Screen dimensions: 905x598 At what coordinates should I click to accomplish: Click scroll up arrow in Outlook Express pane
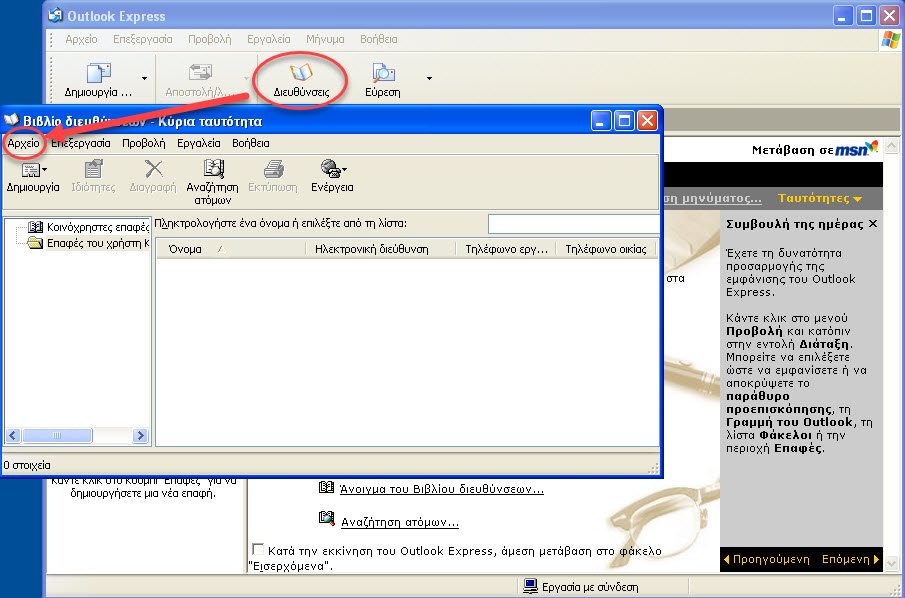[891, 145]
